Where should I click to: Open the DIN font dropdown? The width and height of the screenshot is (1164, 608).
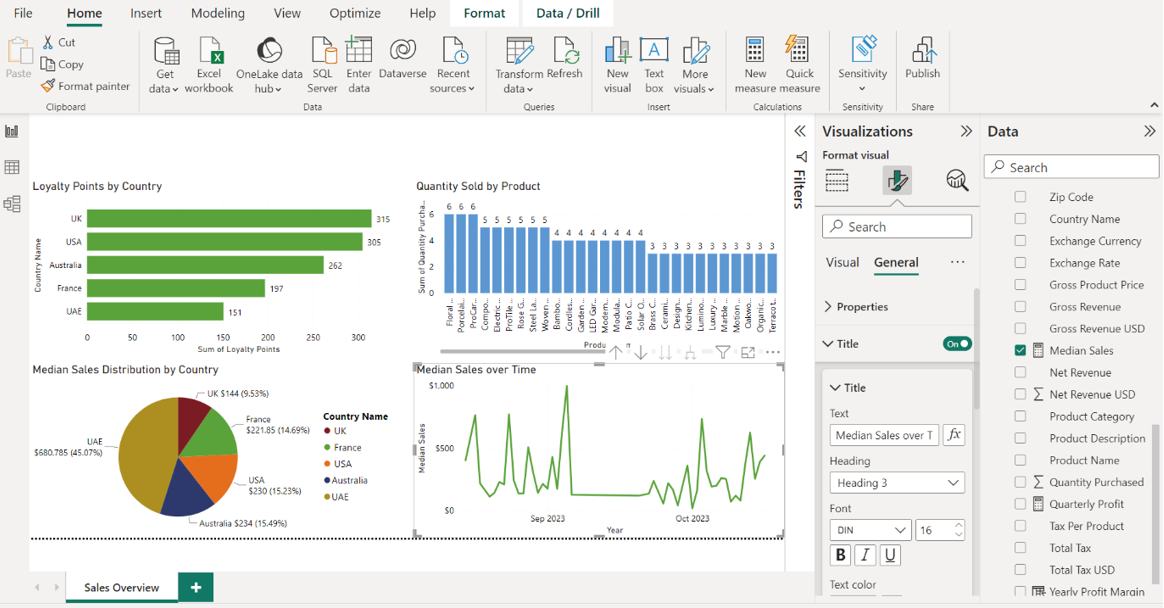tap(870, 530)
